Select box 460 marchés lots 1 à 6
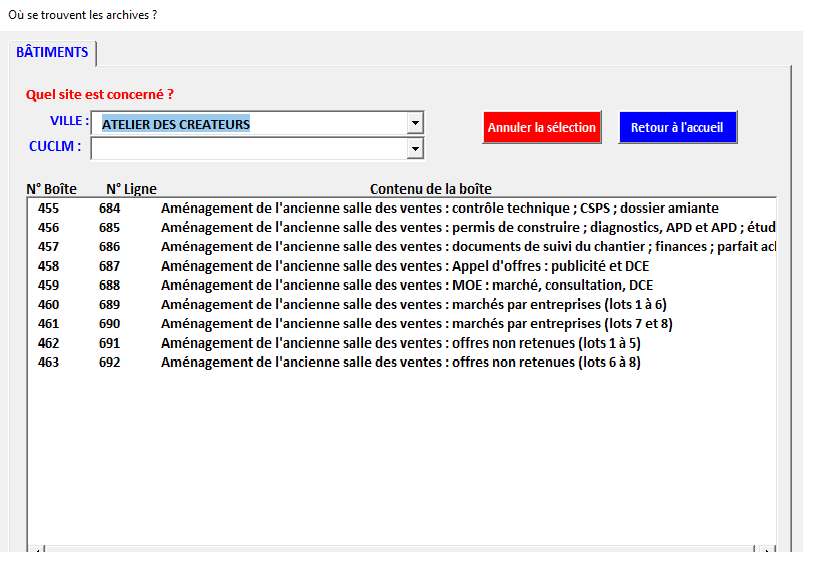 pos(400,304)
